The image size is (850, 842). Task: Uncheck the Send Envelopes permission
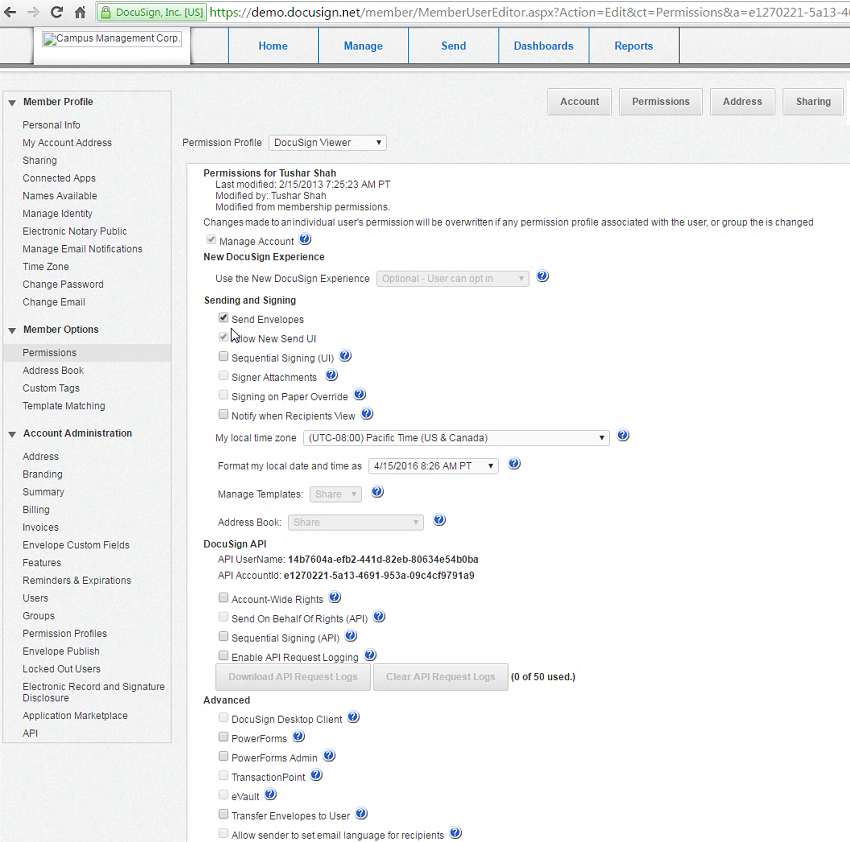222,317
